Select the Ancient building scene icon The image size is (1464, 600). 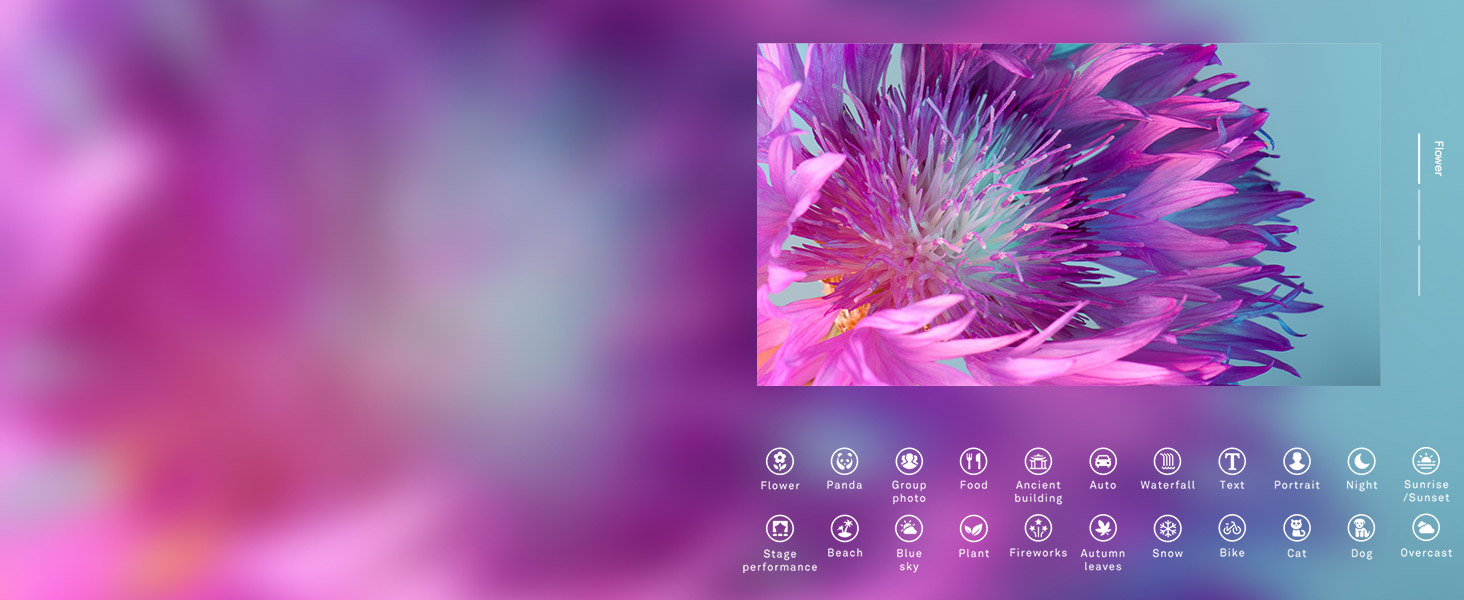[1038, 461]
